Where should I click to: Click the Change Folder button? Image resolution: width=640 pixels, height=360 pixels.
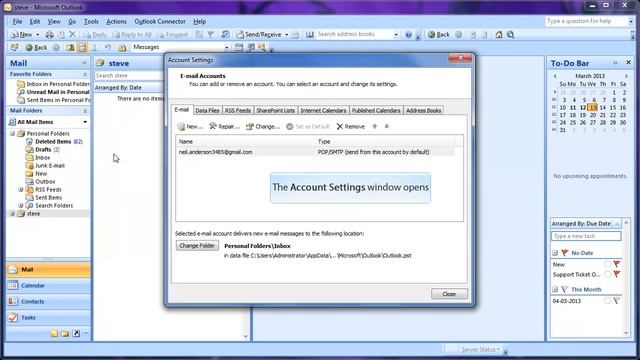pos(197,246)
